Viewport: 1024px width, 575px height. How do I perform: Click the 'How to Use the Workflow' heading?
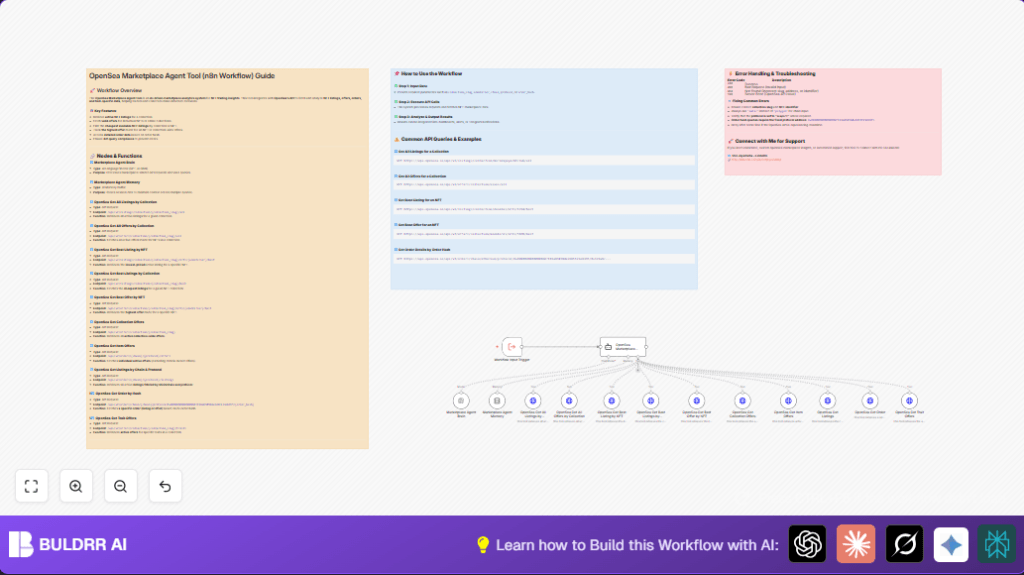click(431, 74)
